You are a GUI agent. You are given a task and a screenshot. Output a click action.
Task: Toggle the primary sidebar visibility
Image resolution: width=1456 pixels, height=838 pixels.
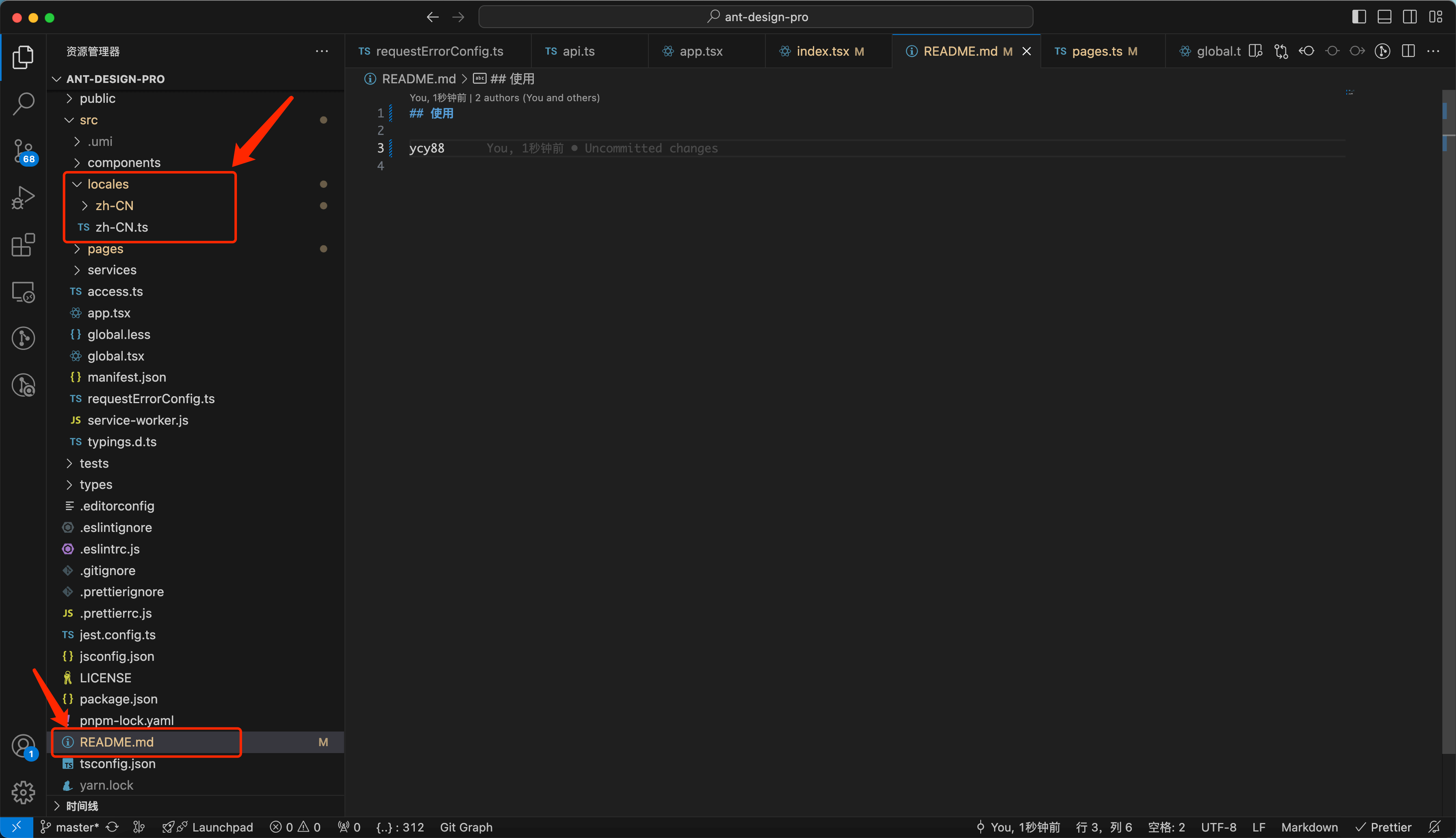1359,17
